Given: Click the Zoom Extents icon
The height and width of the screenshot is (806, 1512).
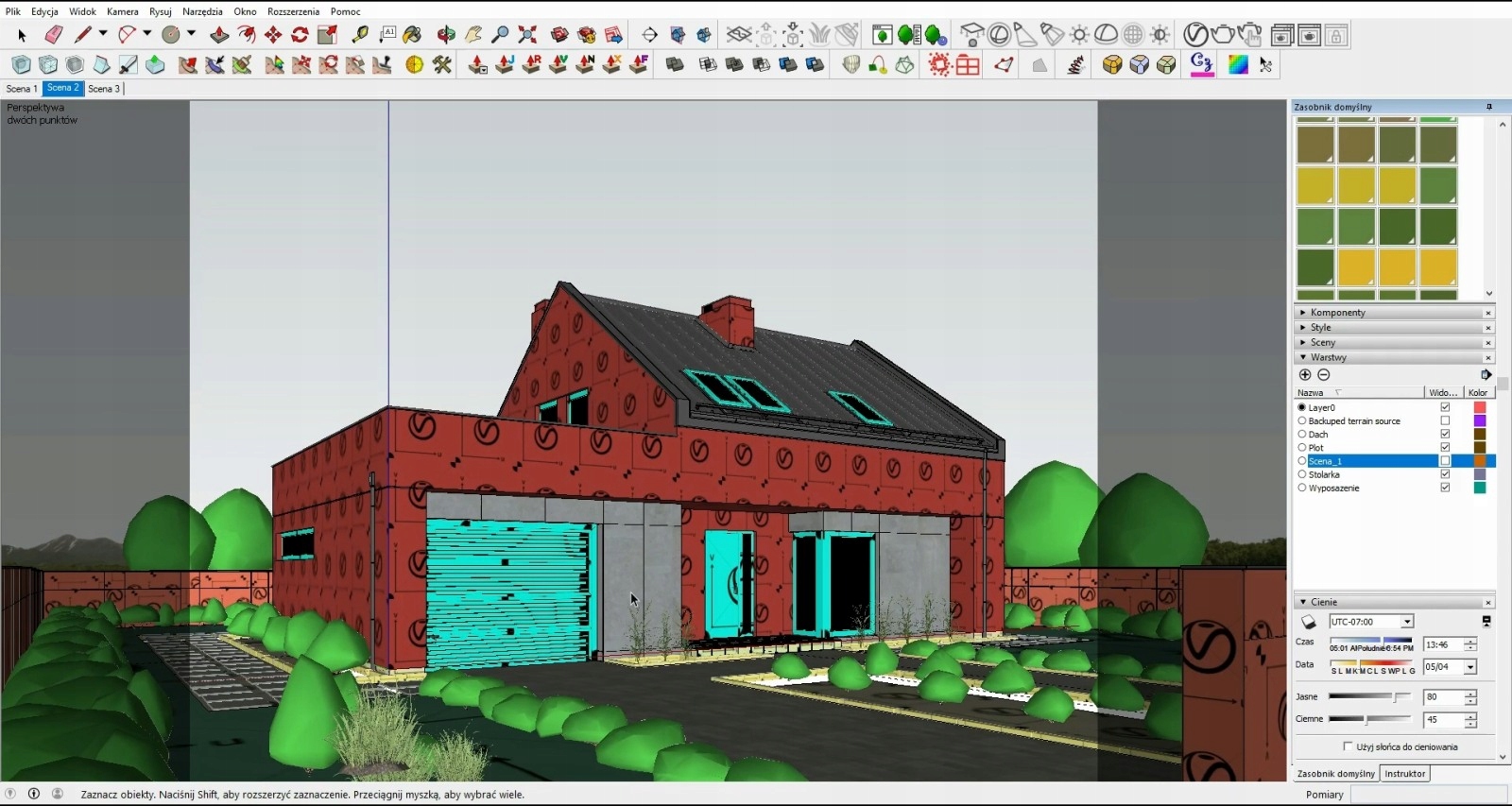Looking at the screenshot, I should (x=527, y=35).
